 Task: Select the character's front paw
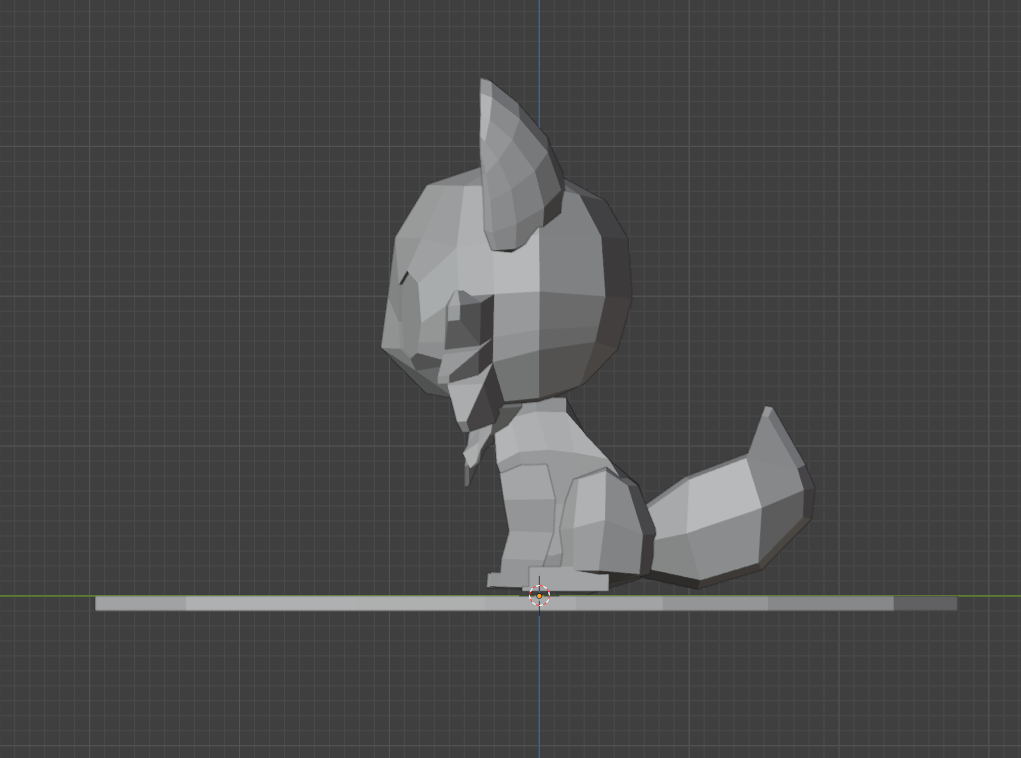(505, 579)
